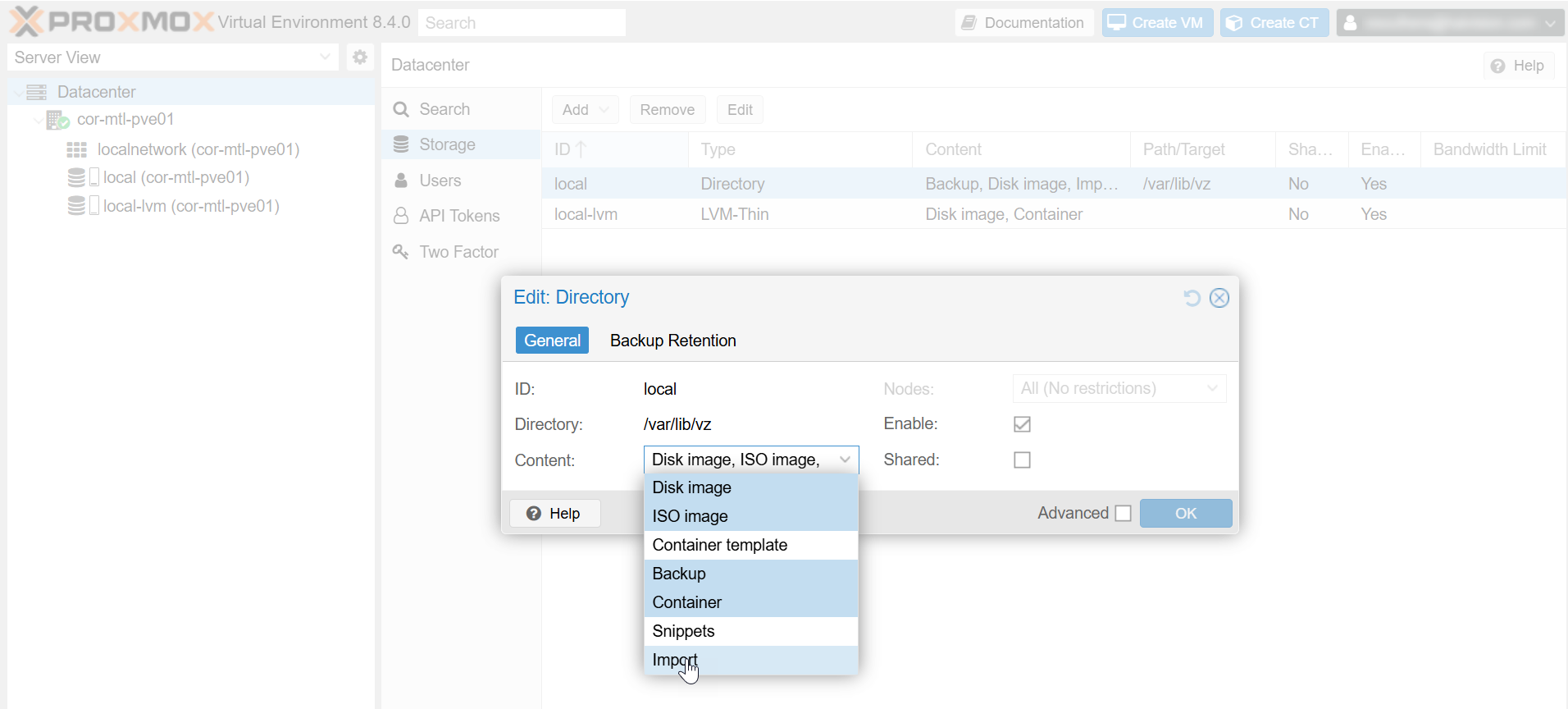Click the gear icon beside Server View
This screenshot has height=709, width=1568.
pyautogui.click(x=360, y=57)
